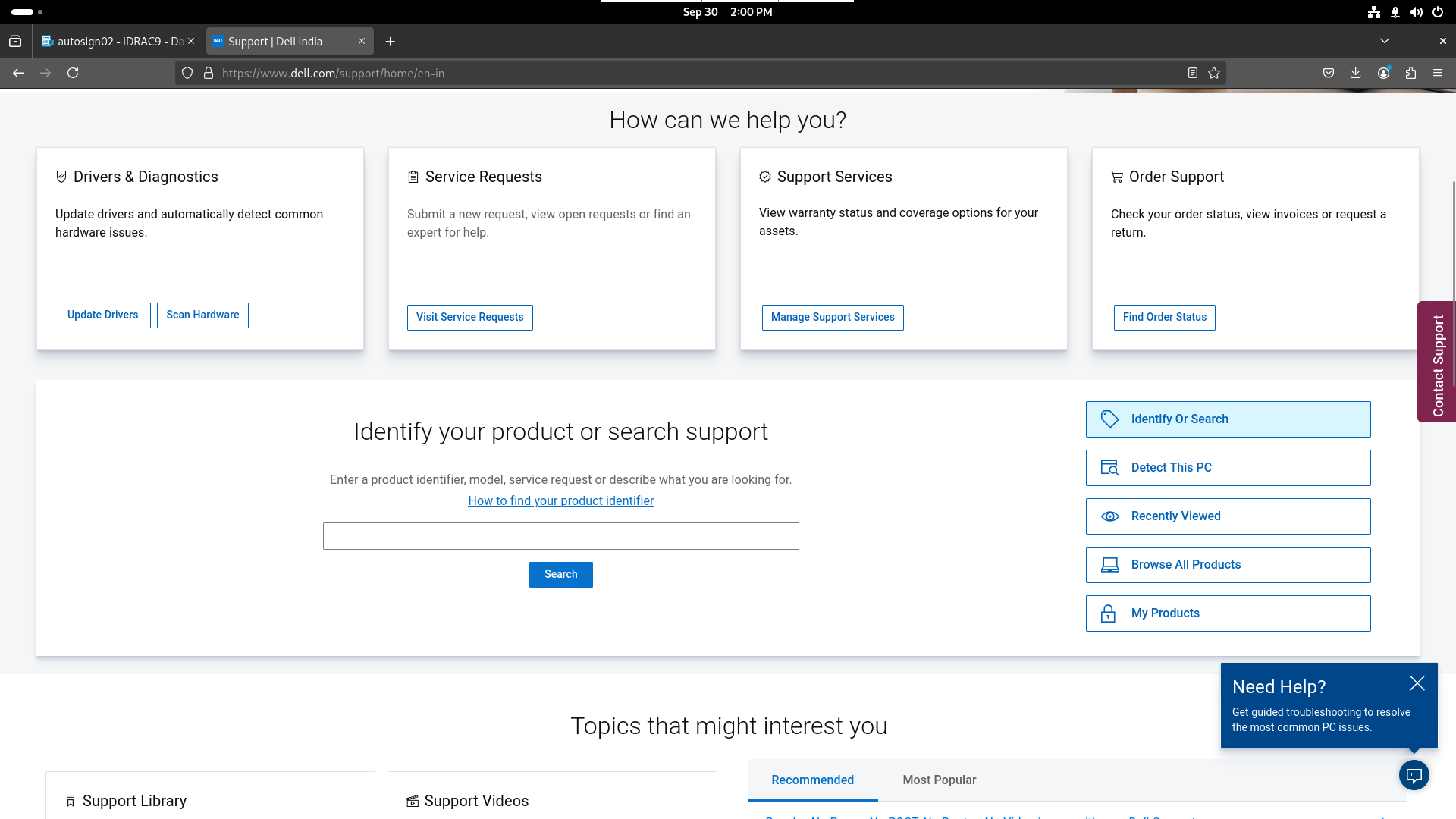Click the power icon in top bar
Image resolution: width=1456 pixels, height=819 pixels.
(x=1438, y=12)
